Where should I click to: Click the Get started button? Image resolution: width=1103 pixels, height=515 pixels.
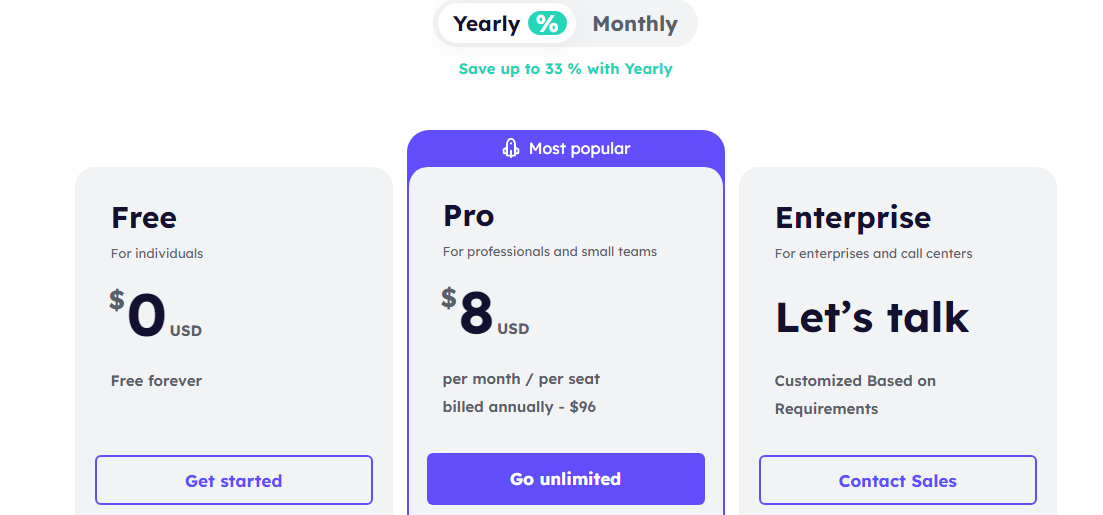click(x=234, y=481)
